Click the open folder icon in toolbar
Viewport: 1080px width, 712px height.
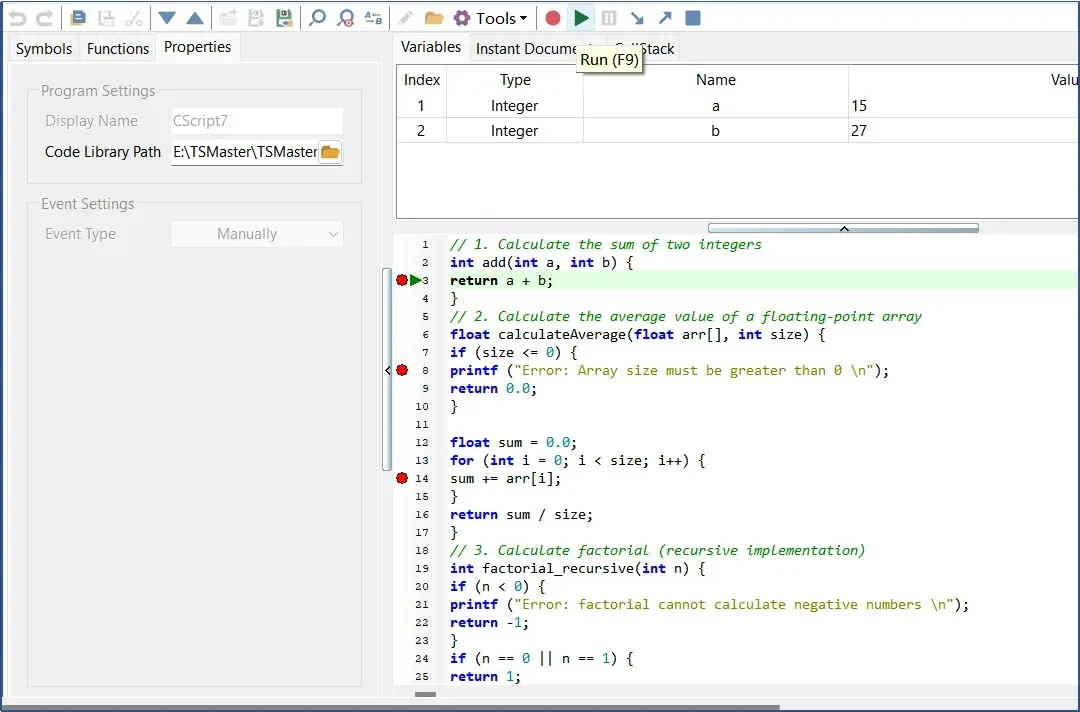[x=434, y=19]
